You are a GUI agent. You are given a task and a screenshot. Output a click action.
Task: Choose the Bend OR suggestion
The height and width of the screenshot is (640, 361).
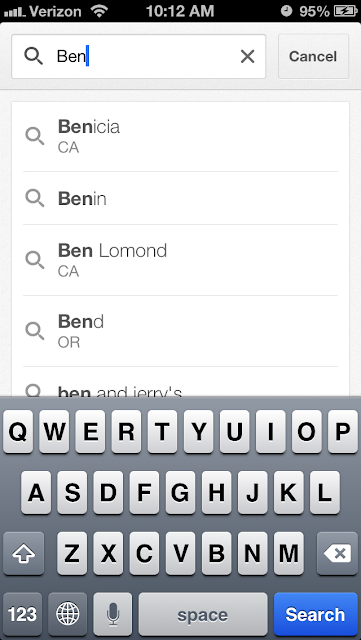180,331
